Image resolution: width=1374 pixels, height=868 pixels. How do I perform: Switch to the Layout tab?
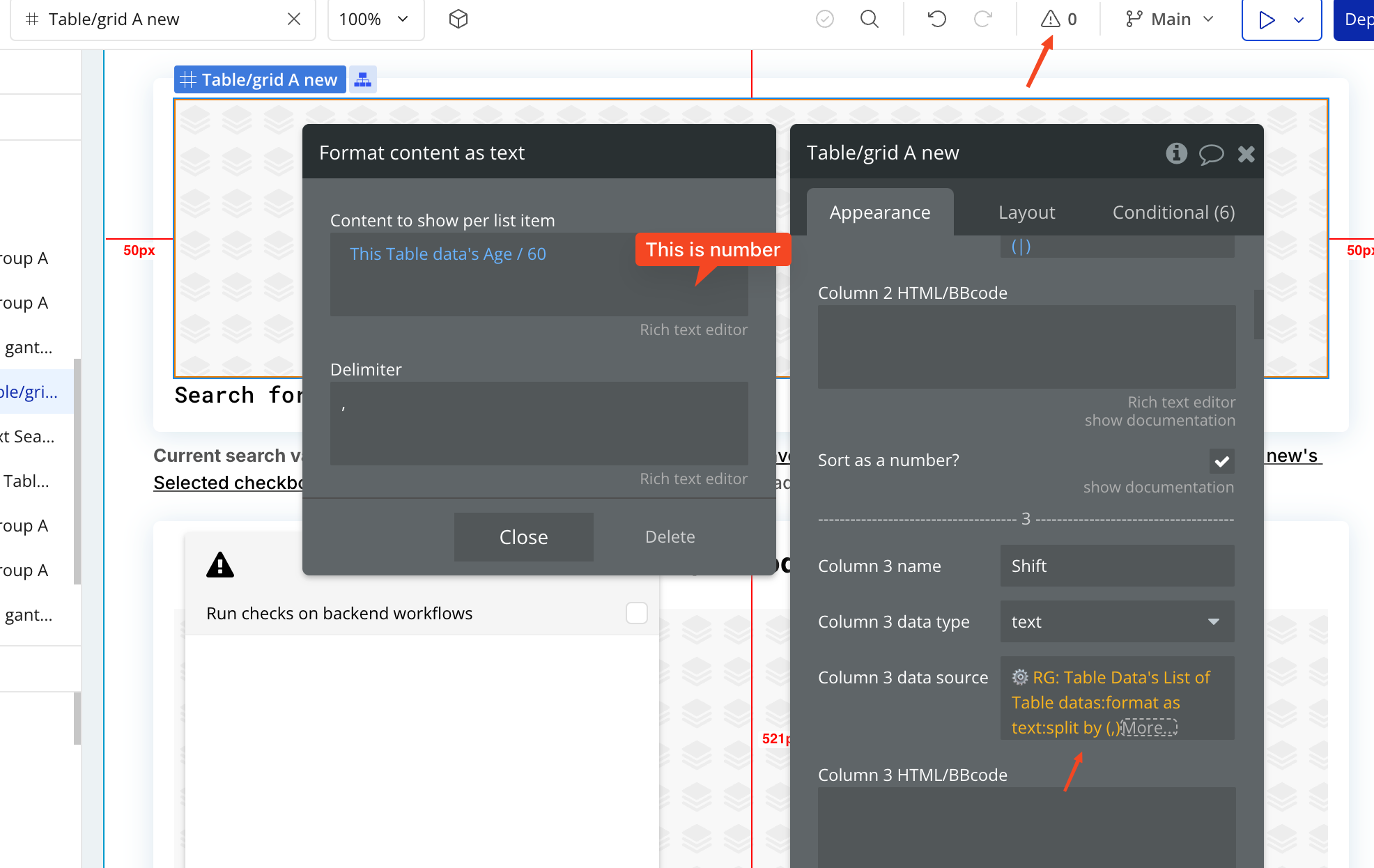pyautogui.click(x=1026, y=212)
